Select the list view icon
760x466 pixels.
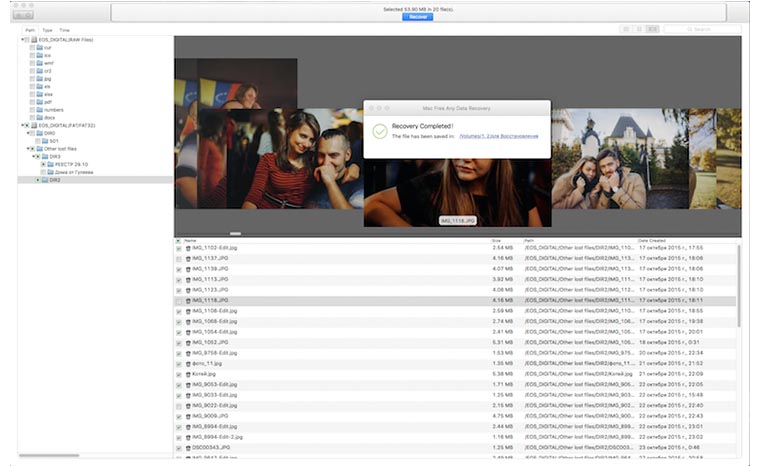[640, 30]
